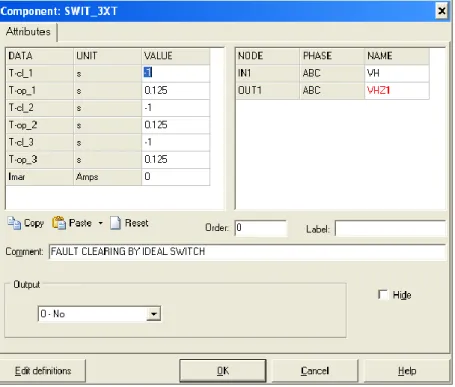Click the OUT1 node cell
This screenshot has height=387, width=455.
(x=268, y=90)
